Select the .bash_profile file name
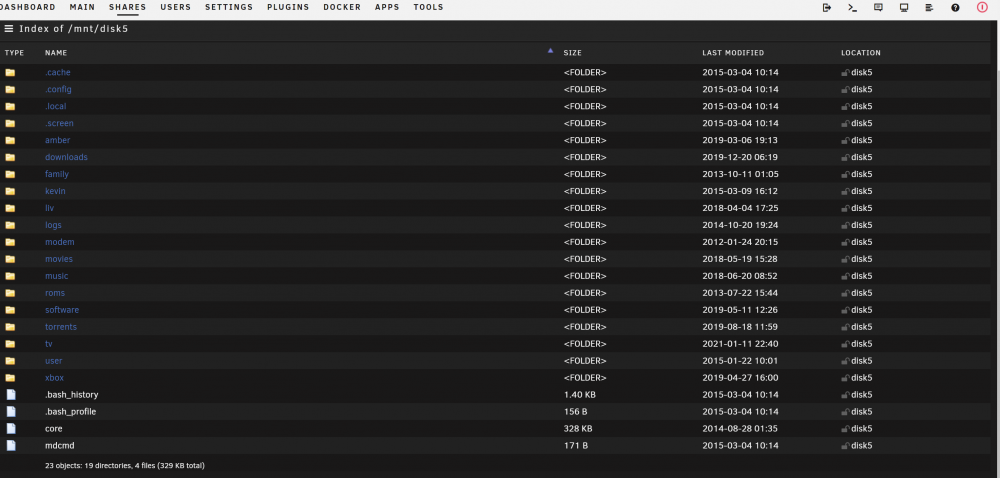This screenshot has height=478, width=1000. point(71,412)
